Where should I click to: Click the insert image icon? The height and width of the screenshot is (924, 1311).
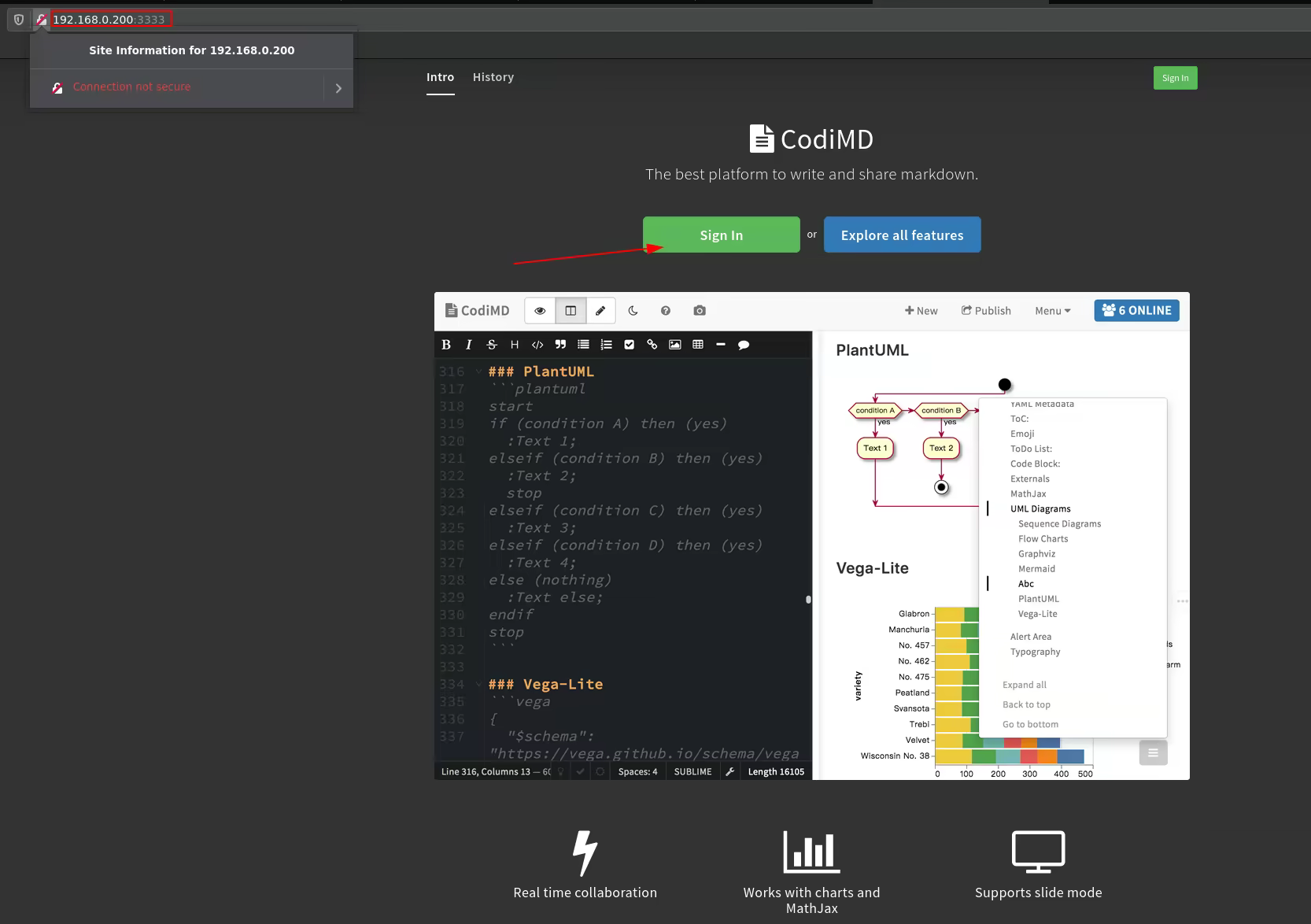(x=674, y=345)
